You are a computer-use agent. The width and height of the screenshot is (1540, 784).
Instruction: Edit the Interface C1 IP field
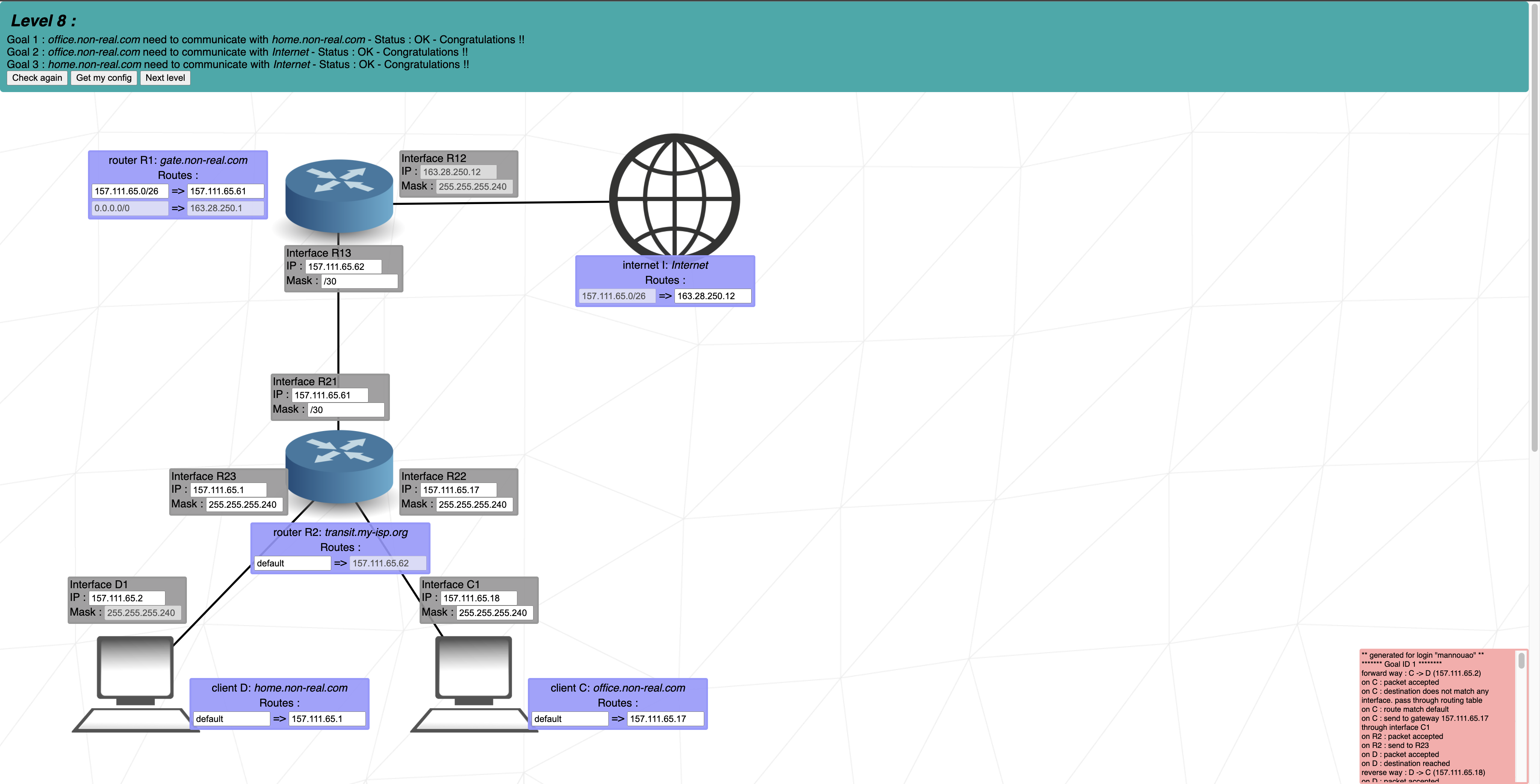coord(478,598)
